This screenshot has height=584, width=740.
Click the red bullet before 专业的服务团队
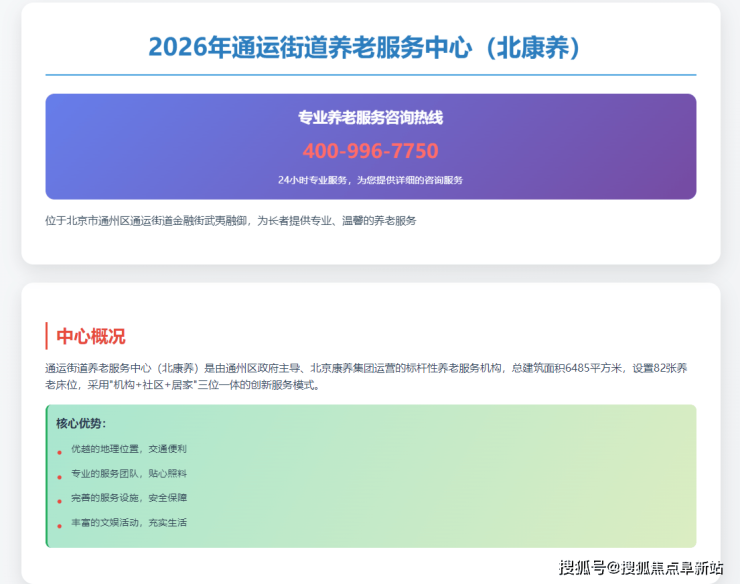point(60,477)
